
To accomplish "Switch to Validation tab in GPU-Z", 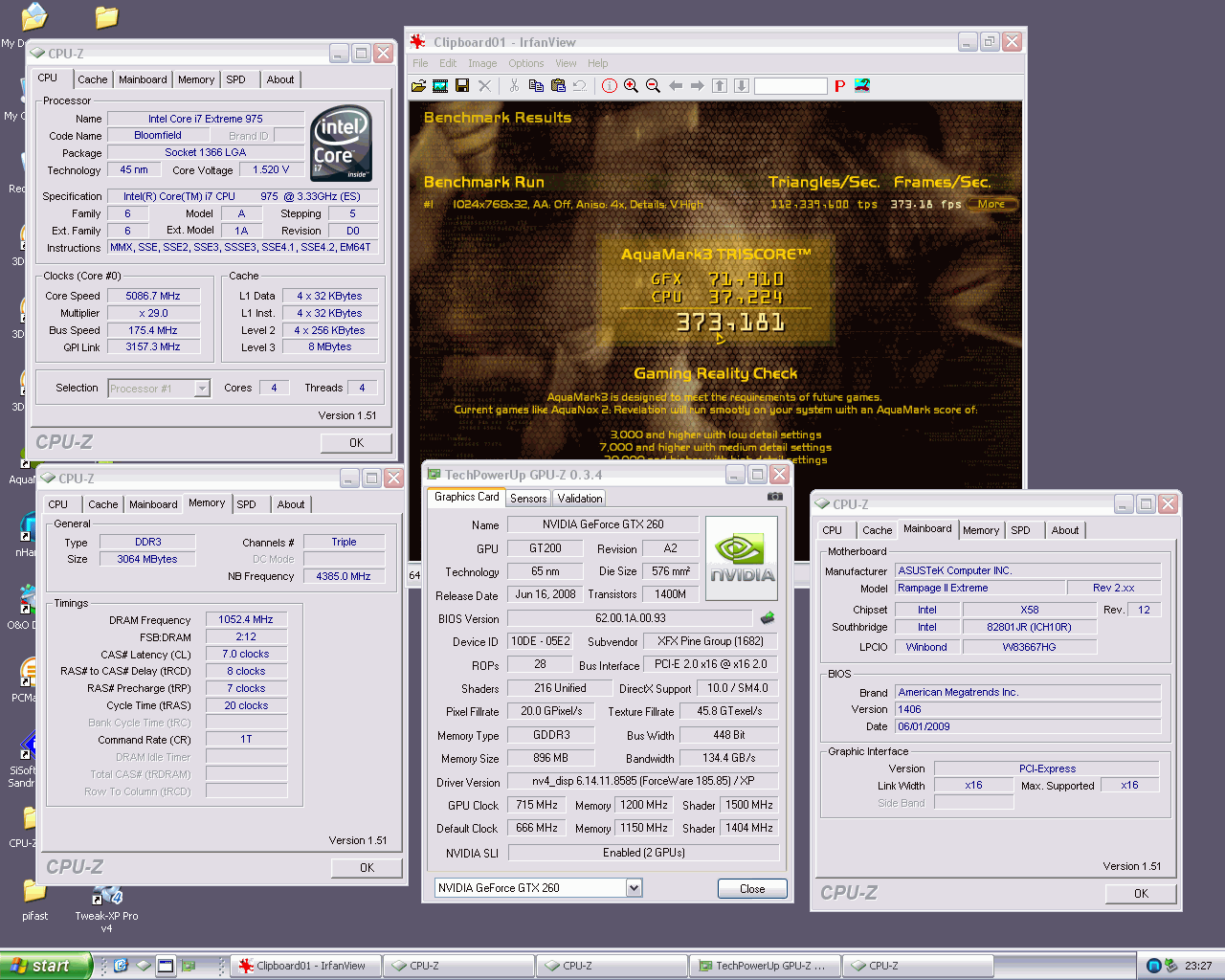I will point(580,498).
